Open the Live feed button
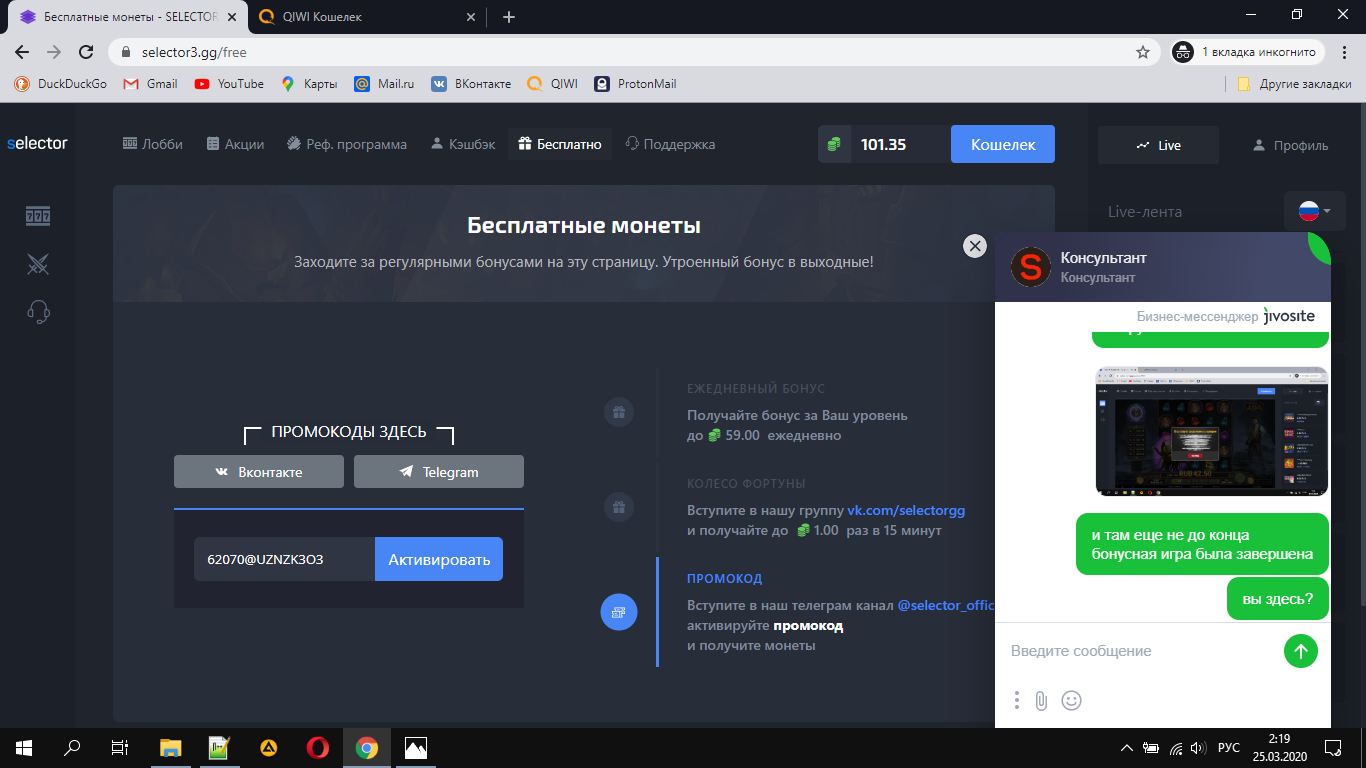This screenshot has height=768, width=1366. point(1158,145)
